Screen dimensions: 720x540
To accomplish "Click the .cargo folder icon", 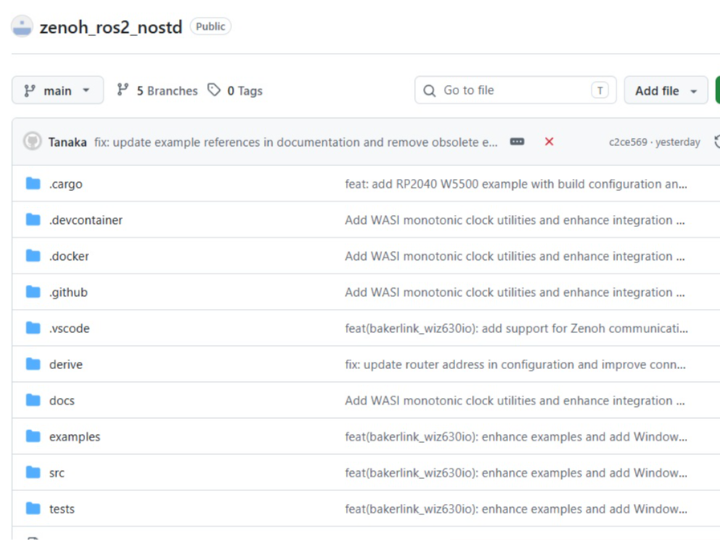I will click(x=33, y=184).
